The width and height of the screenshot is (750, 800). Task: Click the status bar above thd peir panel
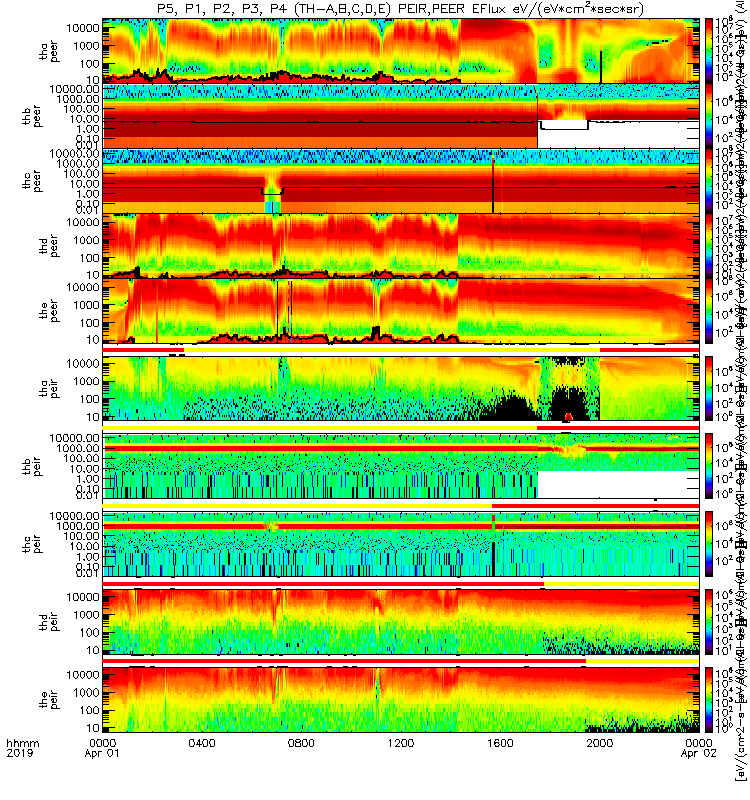click(401, 584)
